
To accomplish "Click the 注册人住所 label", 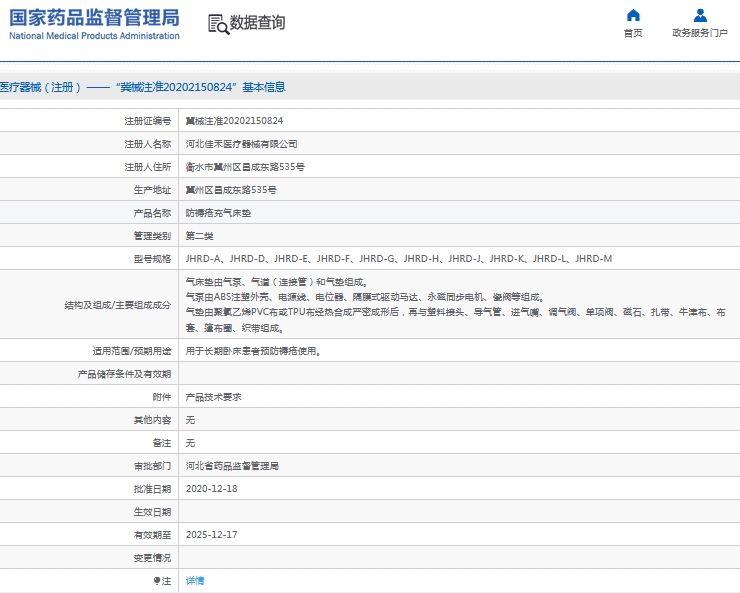I will click(147, 167).
